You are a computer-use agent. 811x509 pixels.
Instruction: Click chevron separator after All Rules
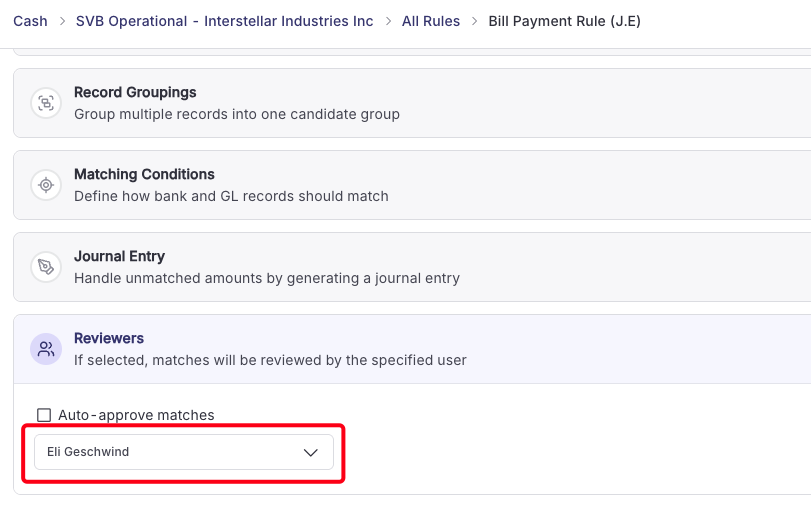[x=474, y=21]
